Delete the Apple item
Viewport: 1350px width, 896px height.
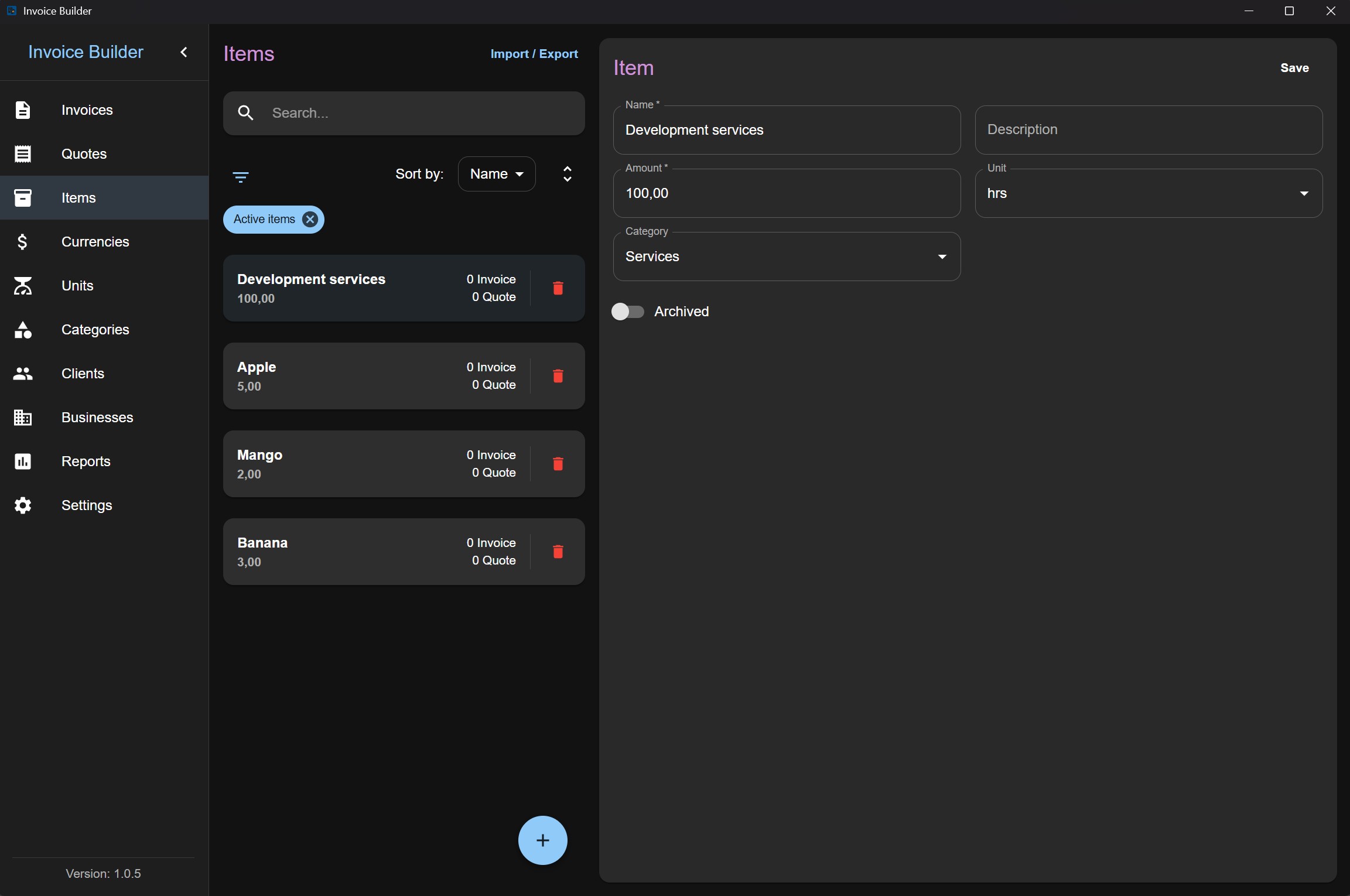pos(558,376)
